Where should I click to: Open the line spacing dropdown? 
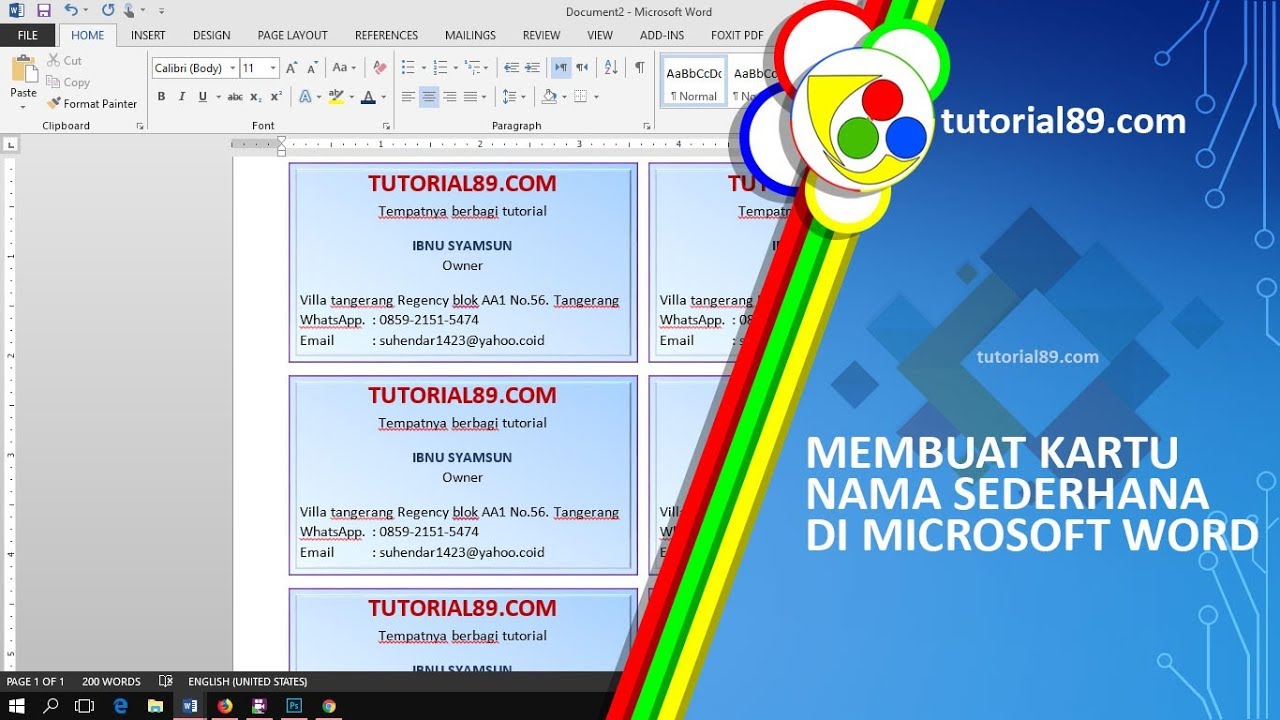click(513, 97)
